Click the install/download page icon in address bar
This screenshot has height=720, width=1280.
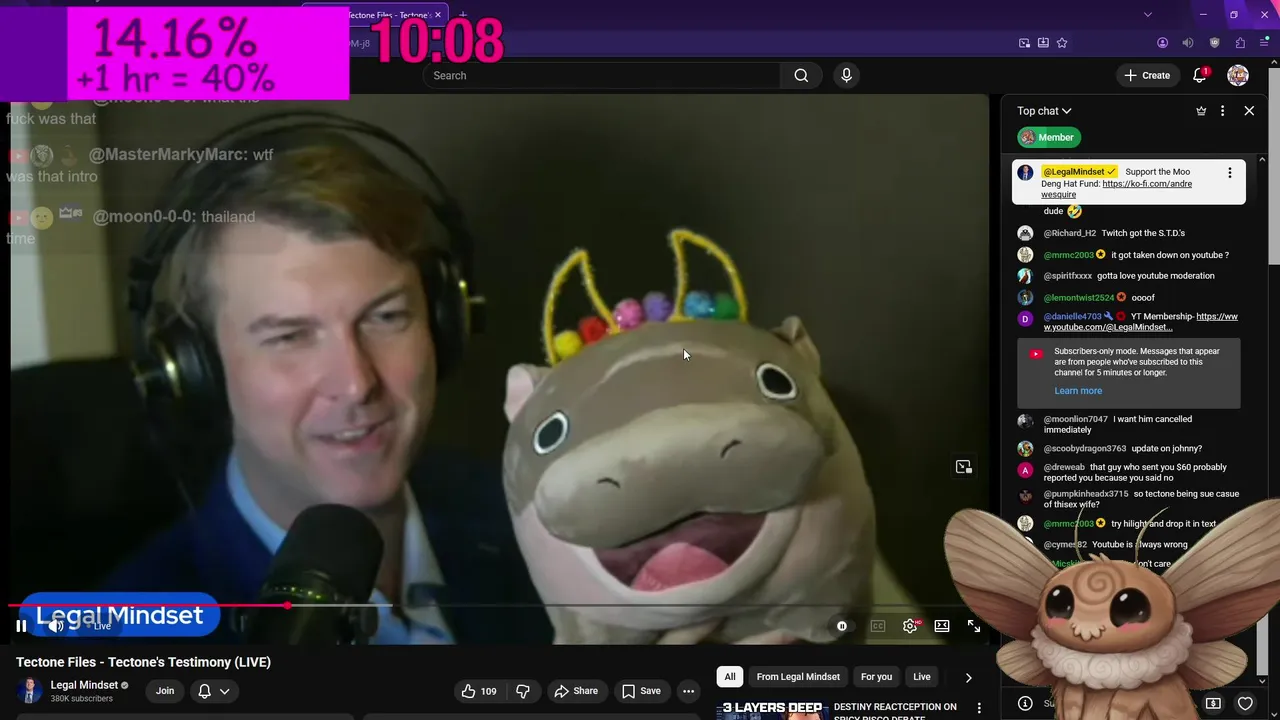tap(1043, 43)
